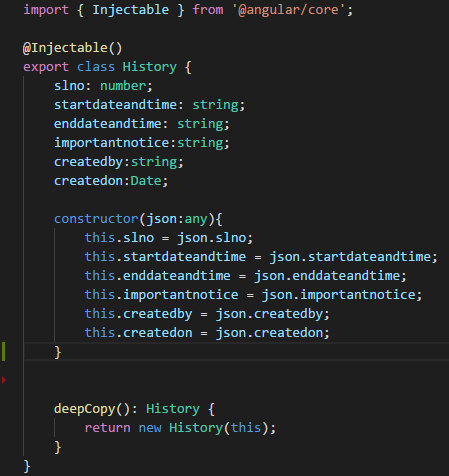Screen dimensions: 449x476
Task: Click the class name in 'export class History'
Action: 150,67
